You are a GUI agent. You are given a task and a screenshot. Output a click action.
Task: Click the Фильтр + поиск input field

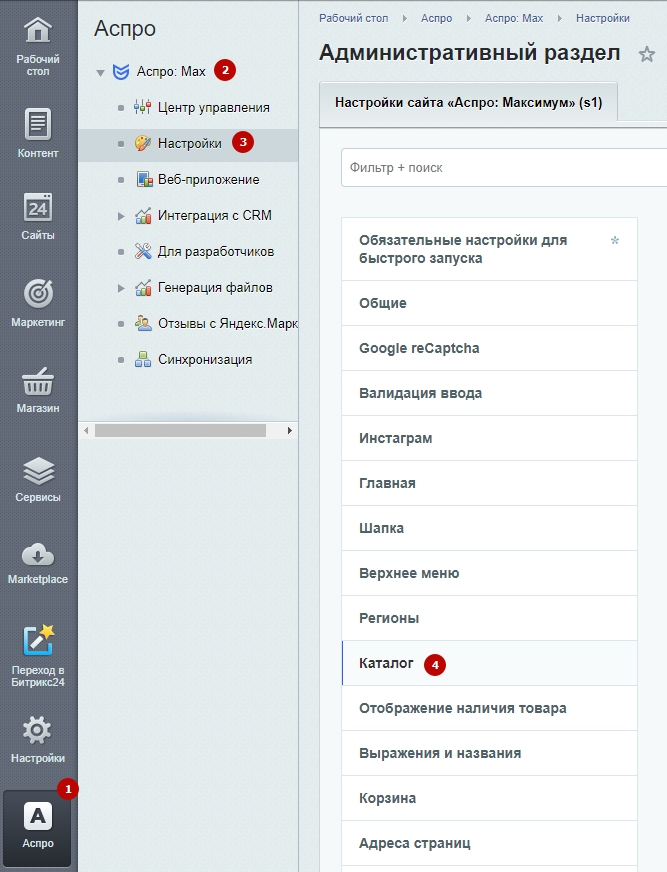[504, 167]
